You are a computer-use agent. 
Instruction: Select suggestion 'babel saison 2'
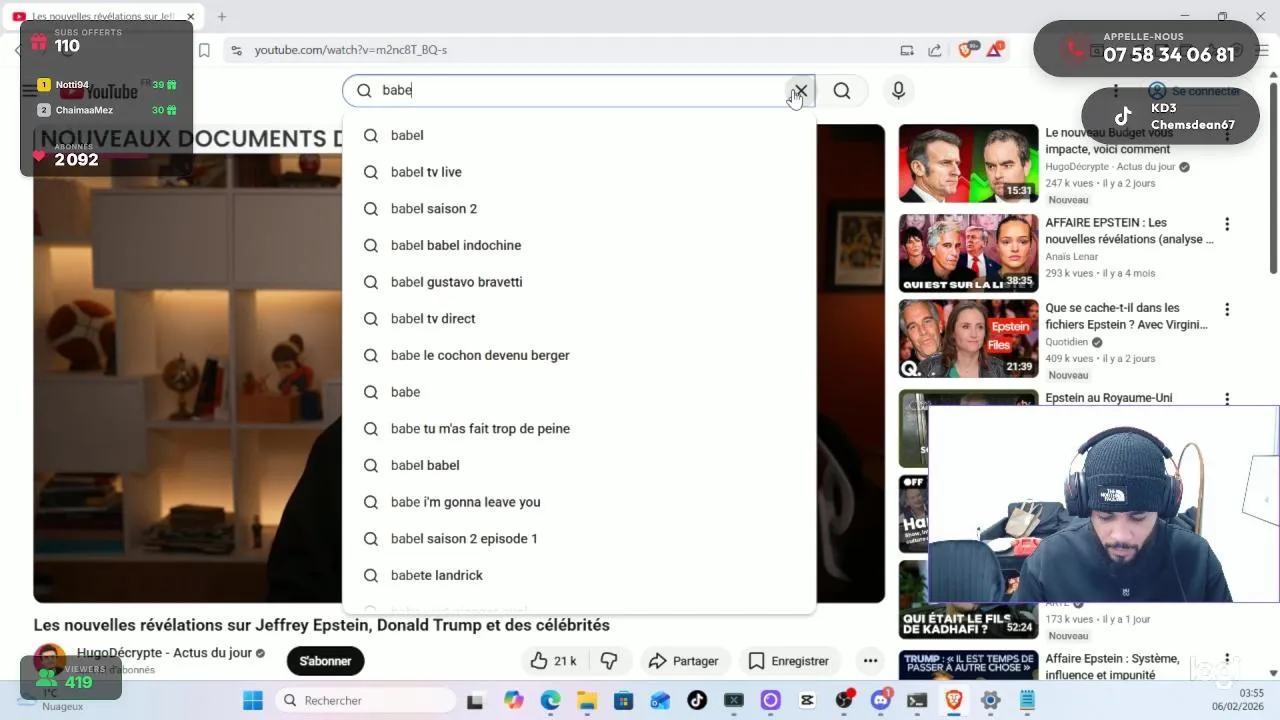[x=579, y=209]
